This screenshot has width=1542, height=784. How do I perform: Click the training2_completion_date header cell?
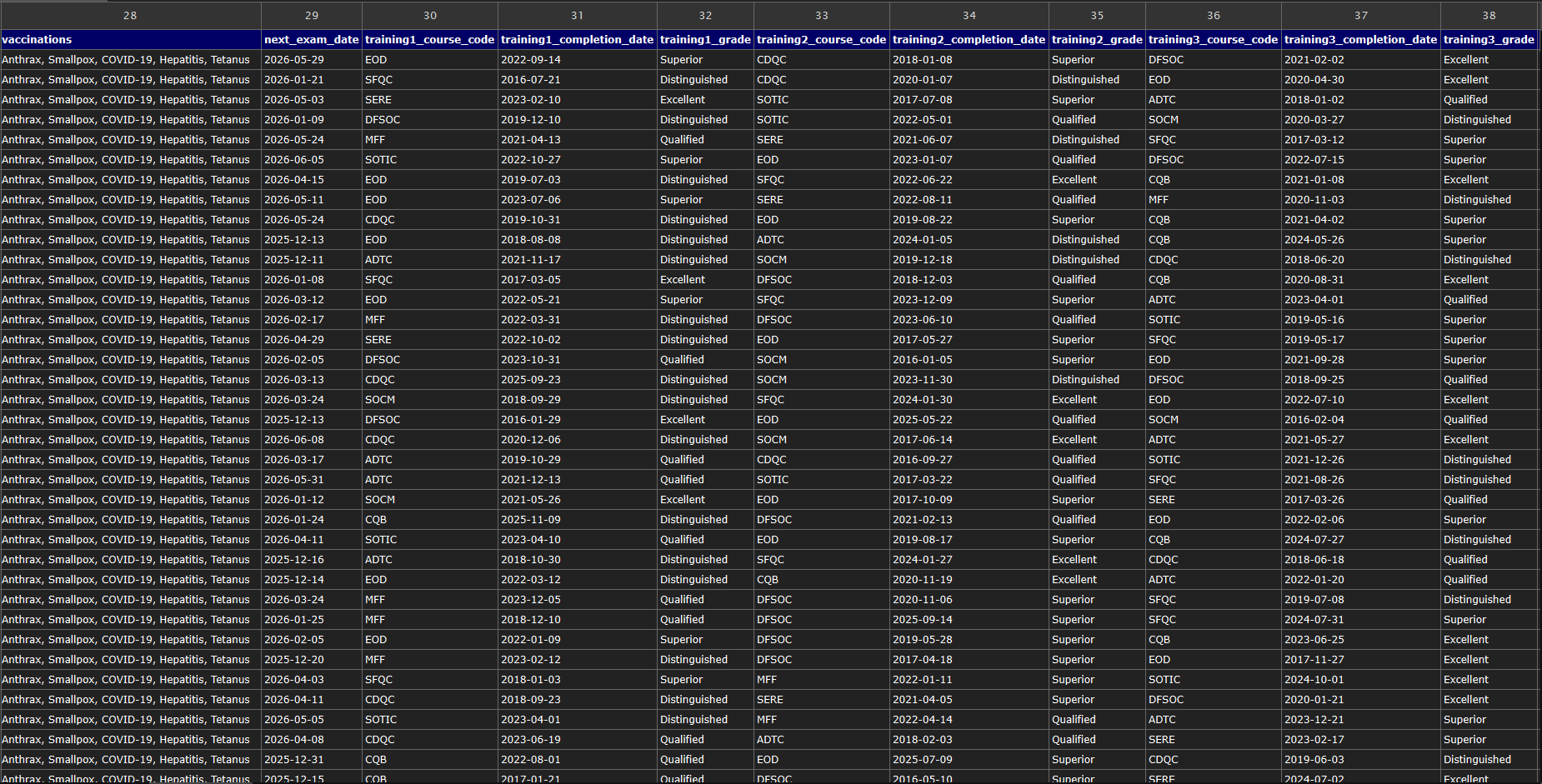(x=969, y=39)
